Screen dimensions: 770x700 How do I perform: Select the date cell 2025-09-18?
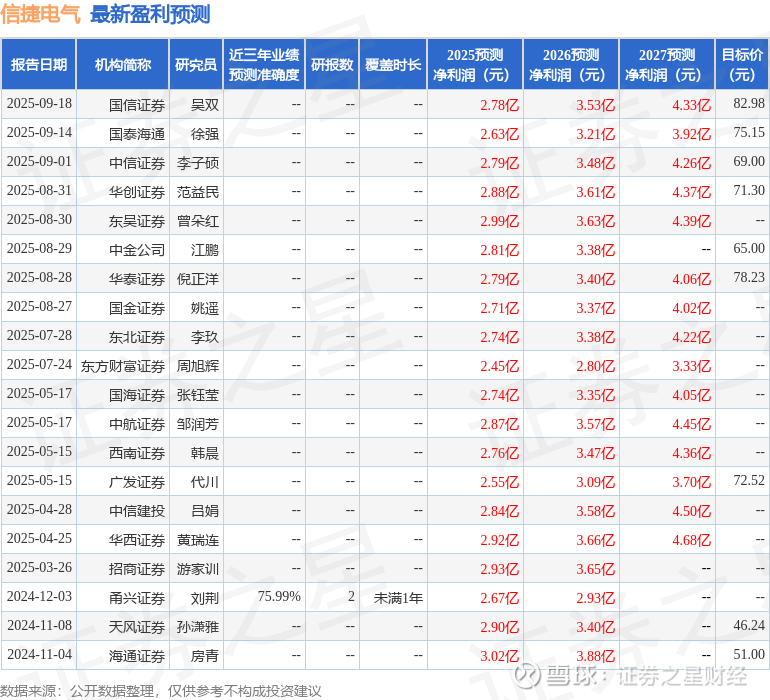click(39, 104)
